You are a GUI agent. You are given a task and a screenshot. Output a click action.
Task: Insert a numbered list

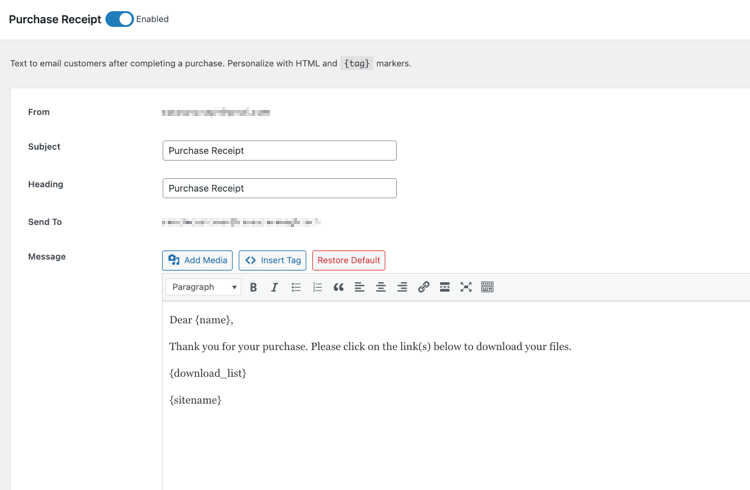click(317, 287)
